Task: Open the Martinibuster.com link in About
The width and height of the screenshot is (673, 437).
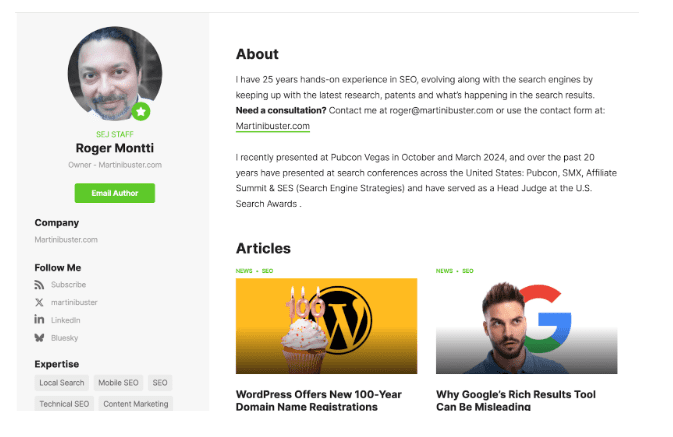Action: [x=273, y=126]
